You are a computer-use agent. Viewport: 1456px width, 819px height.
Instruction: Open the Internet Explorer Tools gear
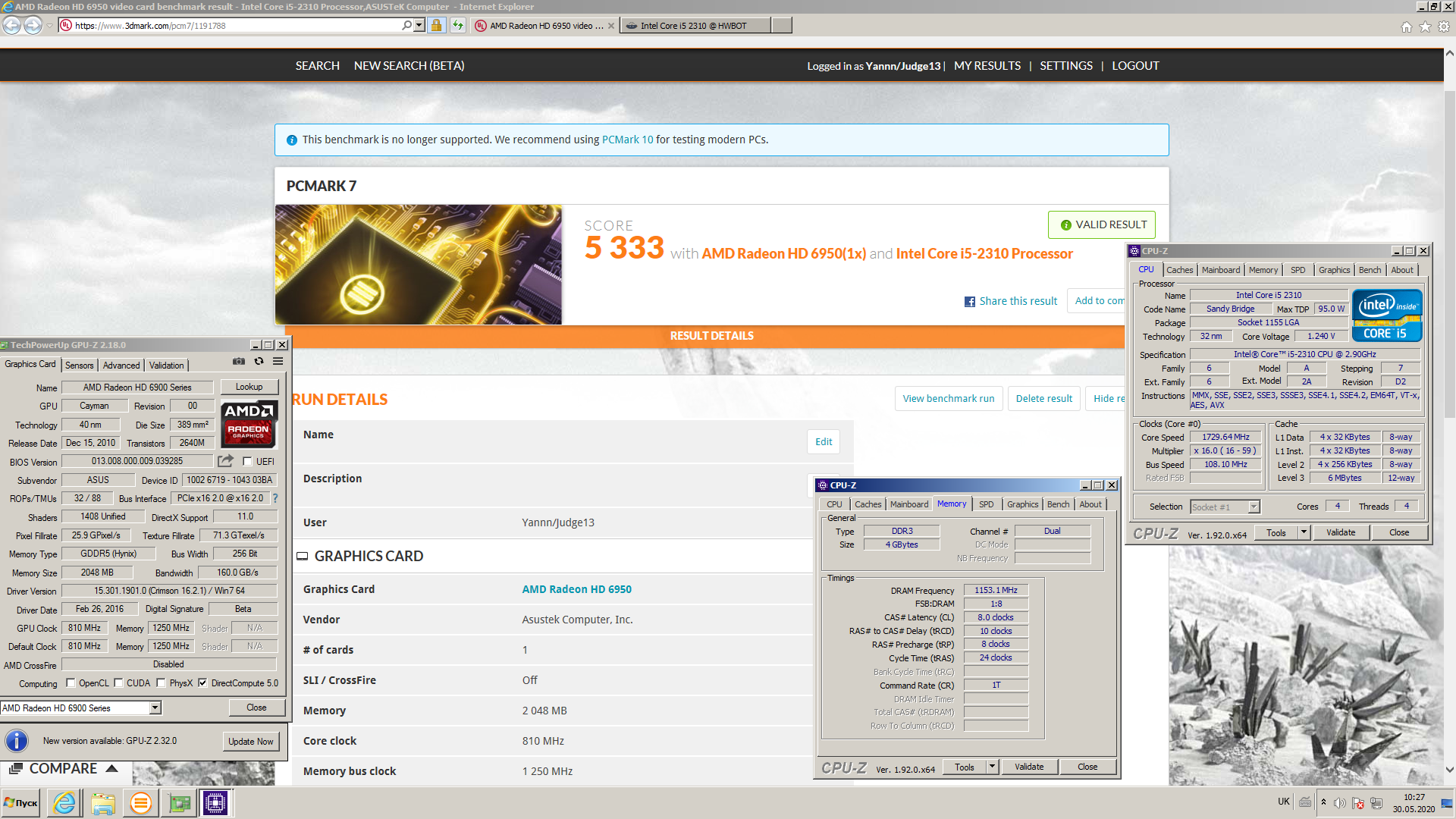(x=1444, y=27)
